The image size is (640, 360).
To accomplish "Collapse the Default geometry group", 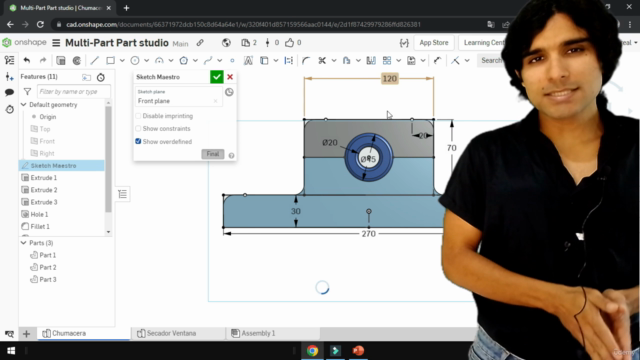I will [x=24, y=104].
